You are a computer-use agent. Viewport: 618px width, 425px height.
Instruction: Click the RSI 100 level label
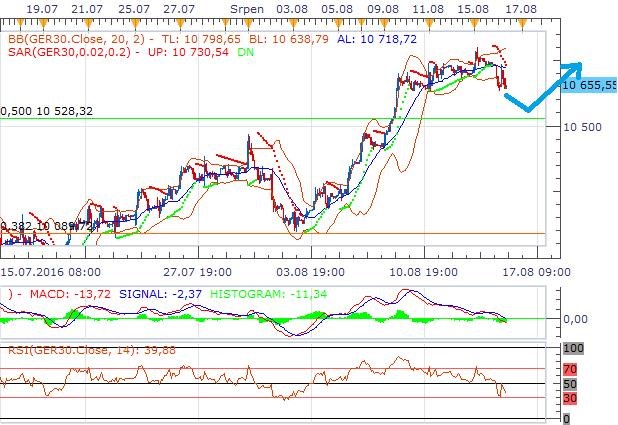573,348
